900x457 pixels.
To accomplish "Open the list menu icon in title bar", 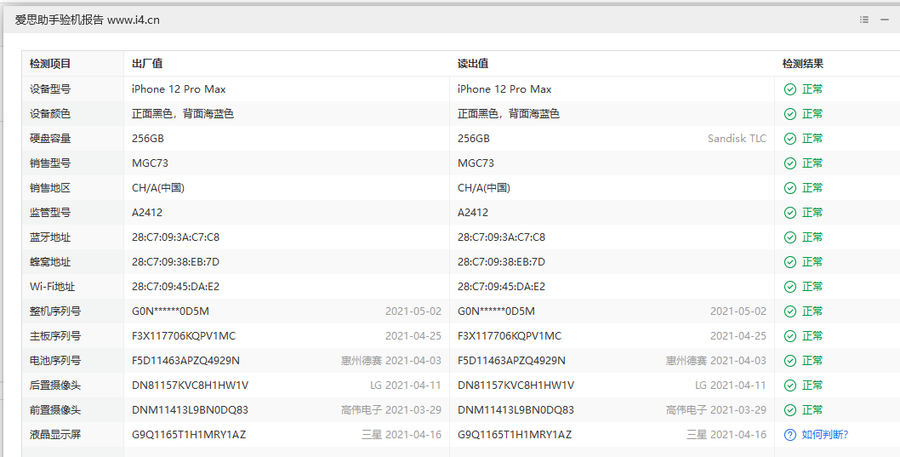I will [864, 20].
